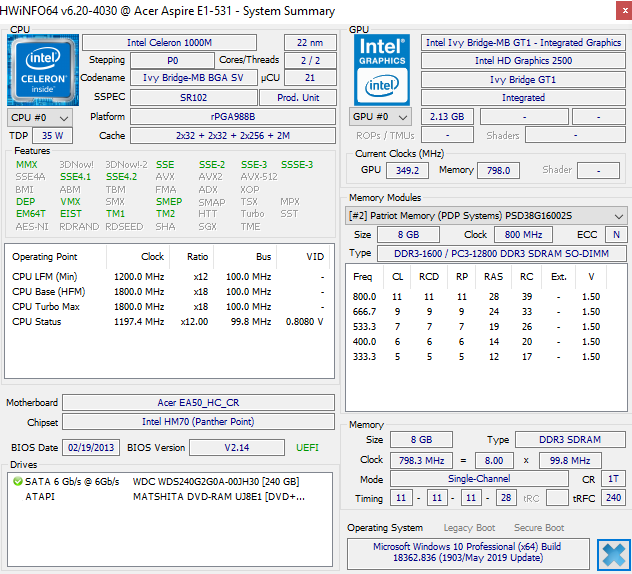The width and height of the screenshot is (632, 574).
Task: Click the SMEP feature label
Action: 169,202
